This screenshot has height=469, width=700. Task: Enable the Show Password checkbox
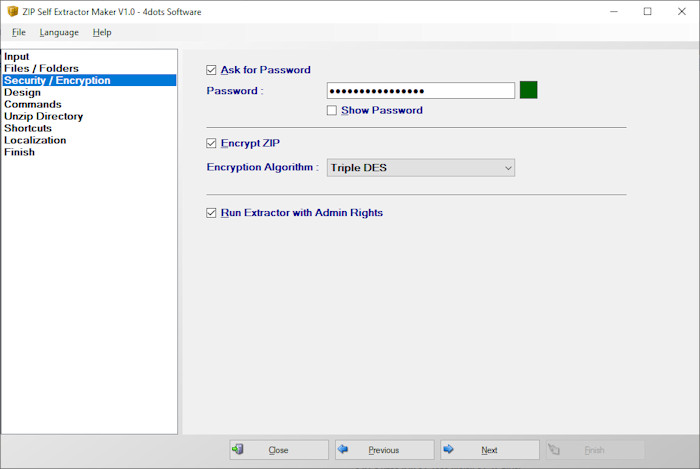(x=332, y=110)
